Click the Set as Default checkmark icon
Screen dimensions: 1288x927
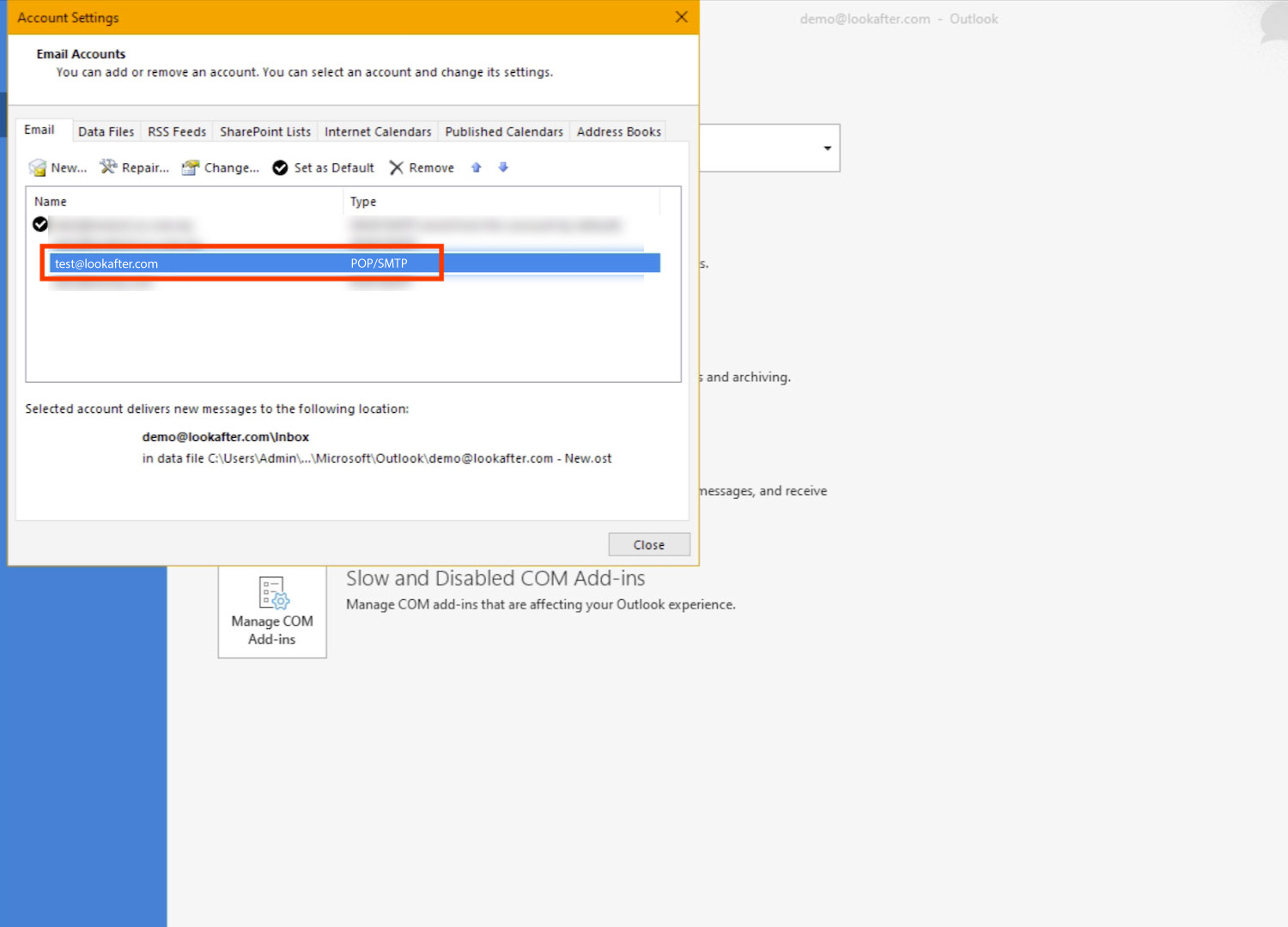coord(280,167)
